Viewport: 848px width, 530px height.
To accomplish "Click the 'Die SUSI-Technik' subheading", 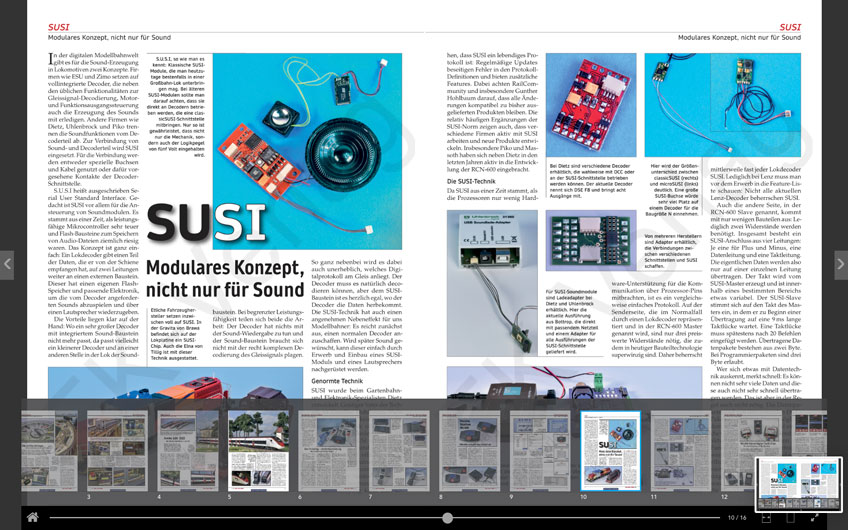I will [471, 181].
